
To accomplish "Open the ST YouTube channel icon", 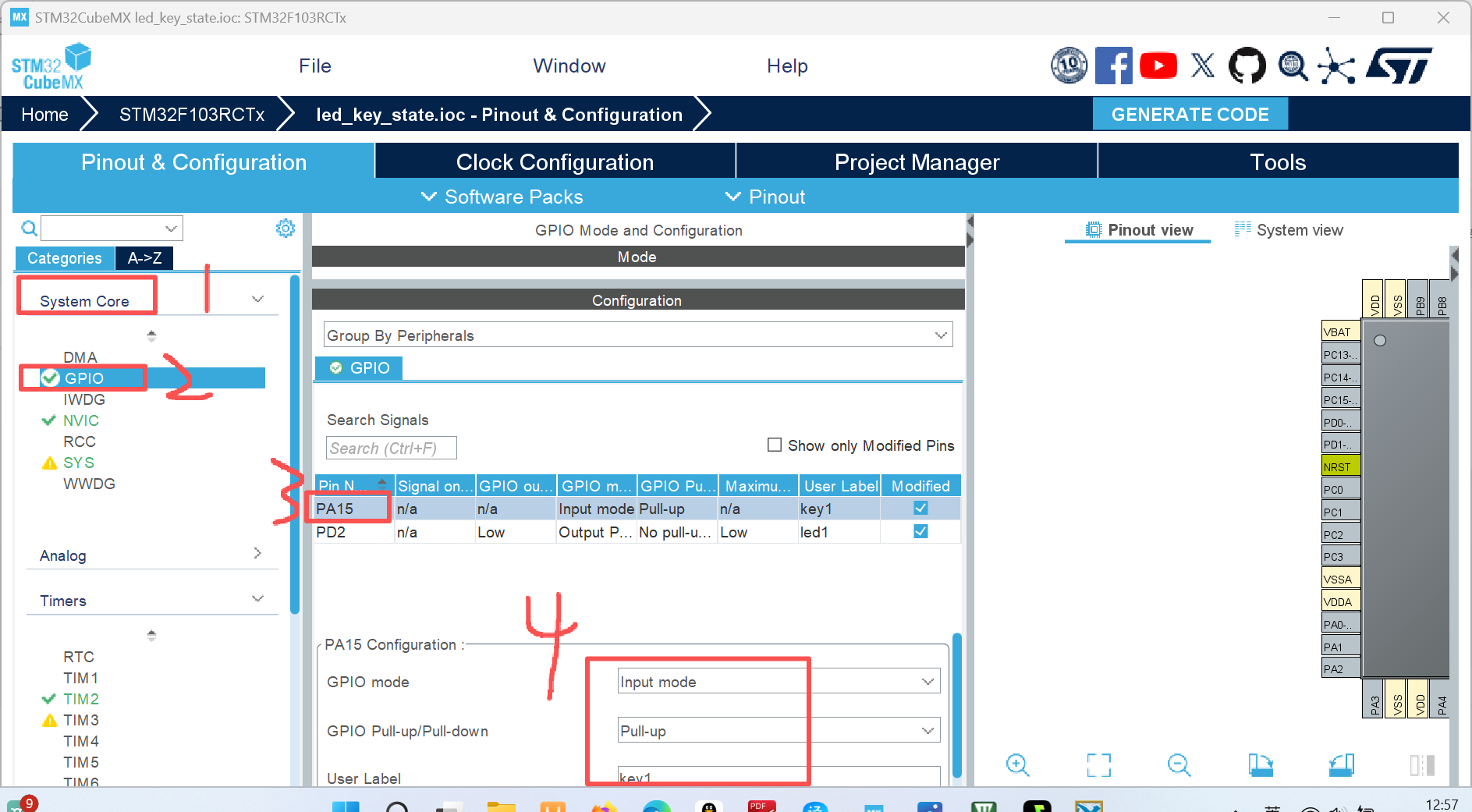I will click(x=1158, y=66).
